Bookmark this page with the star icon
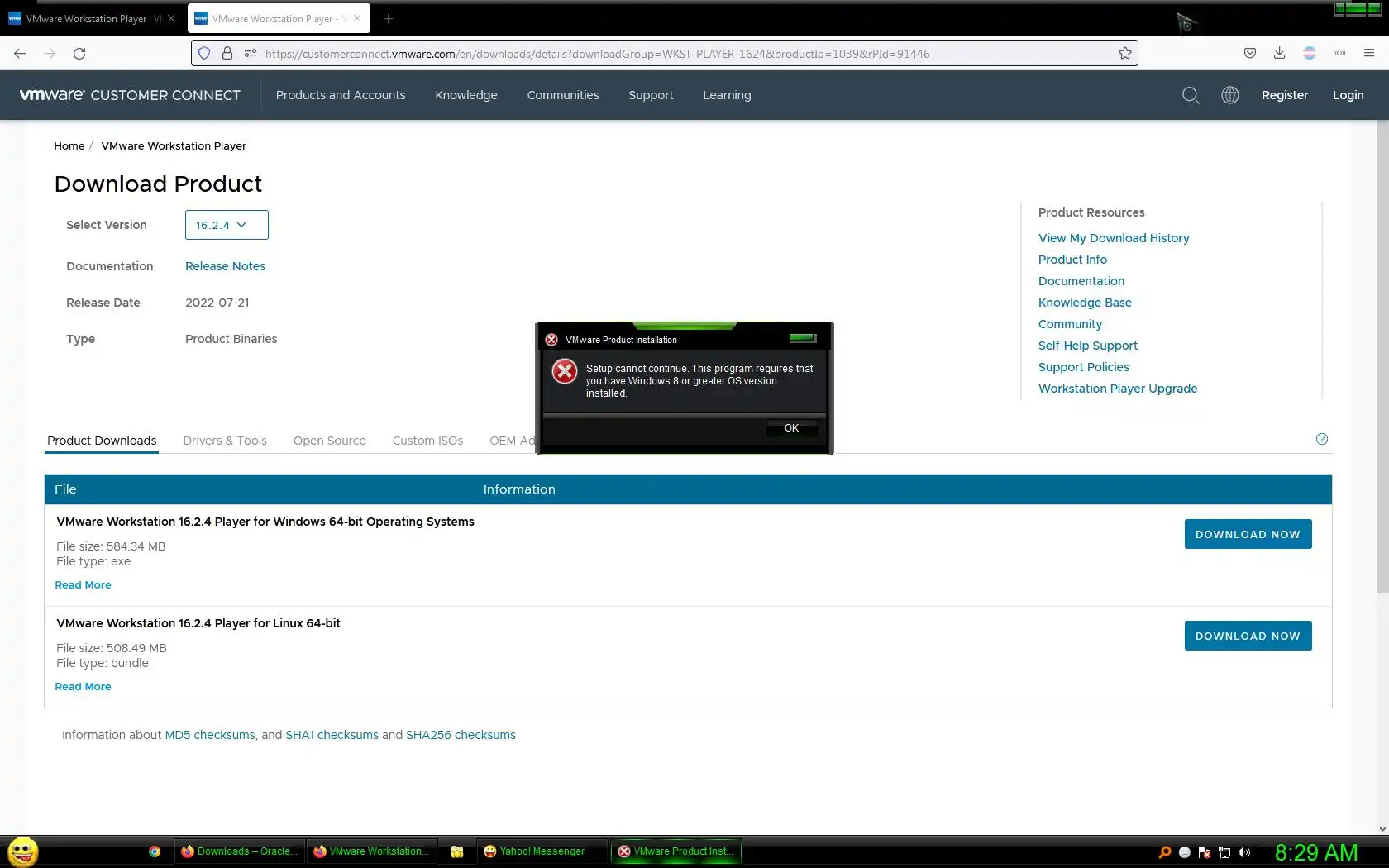Viewport: 1389px width, 868px height. [1125, 54]
